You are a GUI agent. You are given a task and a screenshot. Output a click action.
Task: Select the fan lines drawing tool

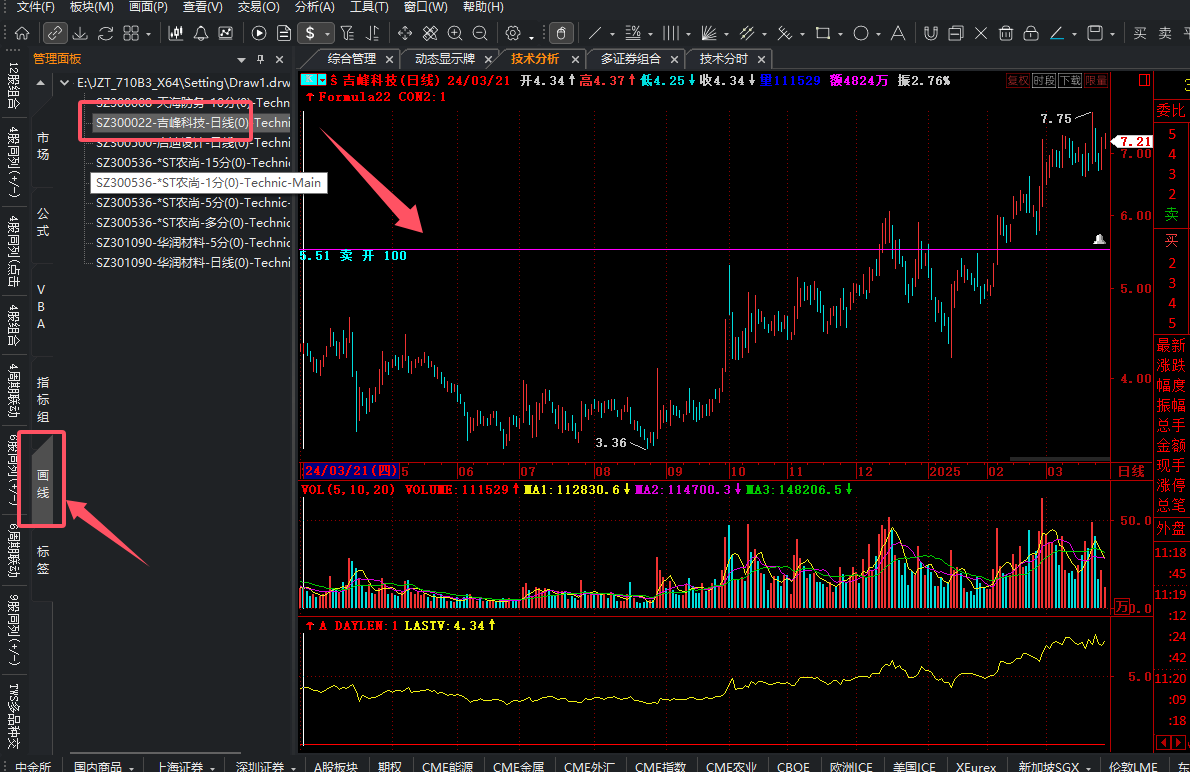(x=709, y=33)
